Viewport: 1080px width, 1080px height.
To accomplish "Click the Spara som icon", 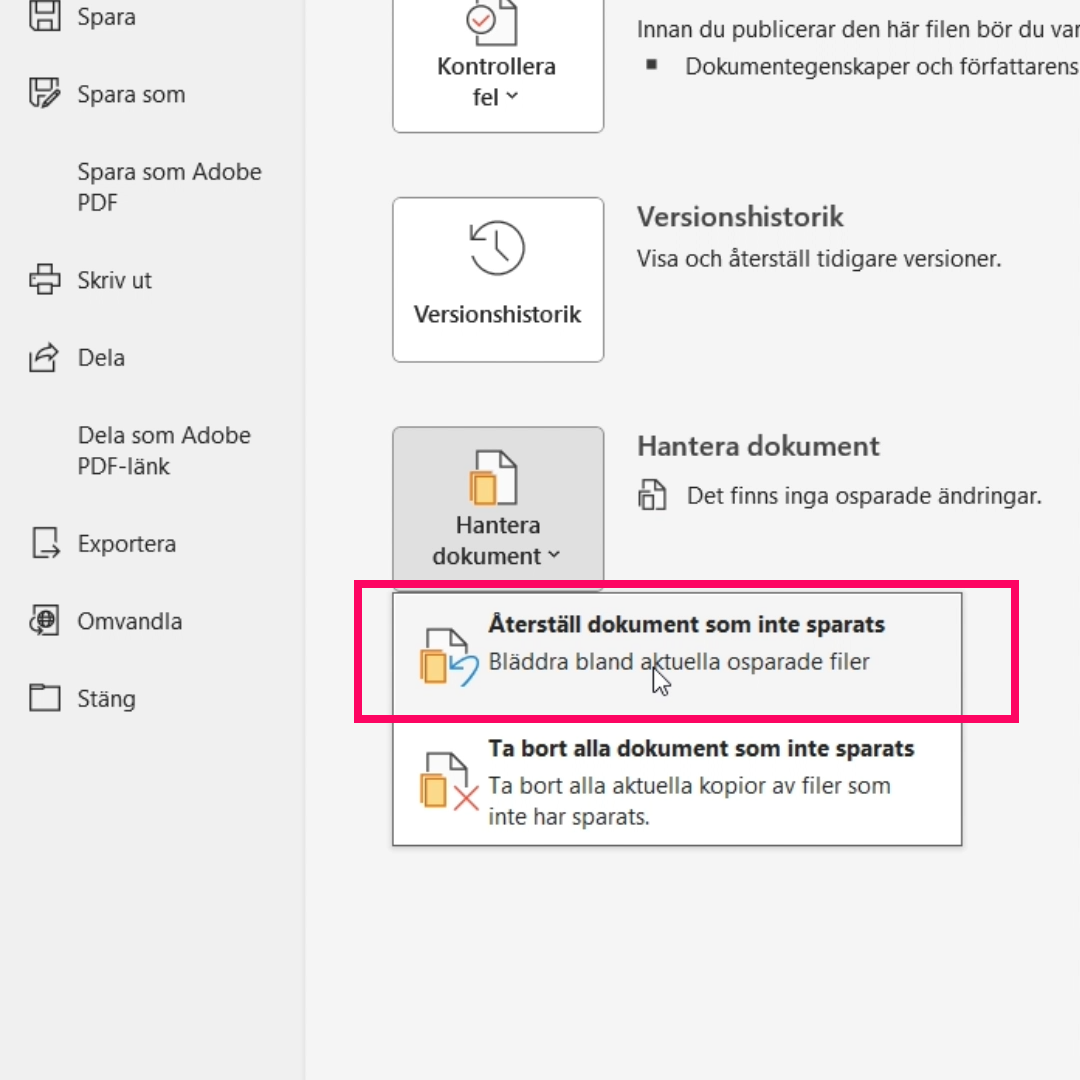I will 45,94.
